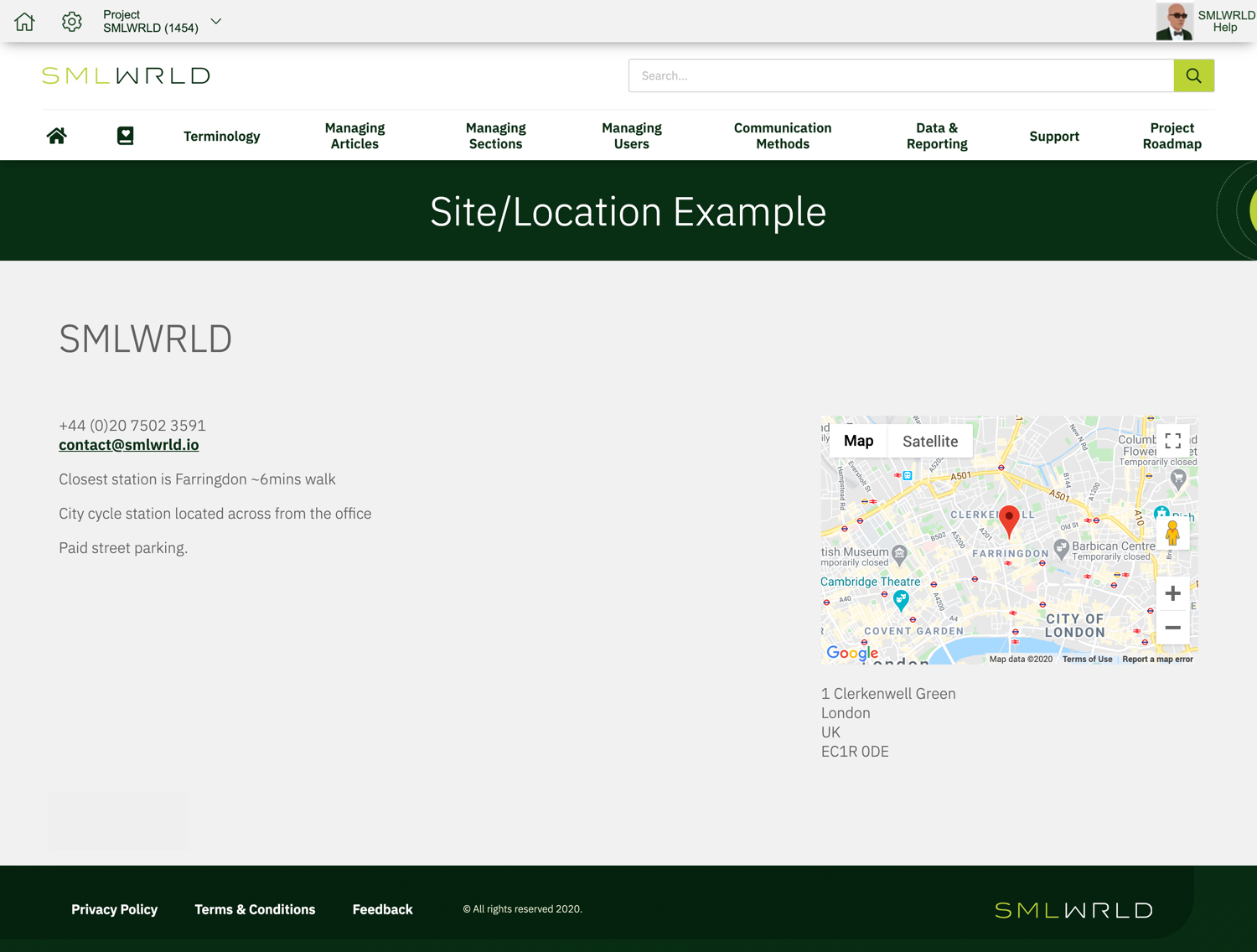Switch map to Satellite view
Image resolution: width=1257 pixels, height=952 pixels.
pyautogui.click(x=930, y=441)
